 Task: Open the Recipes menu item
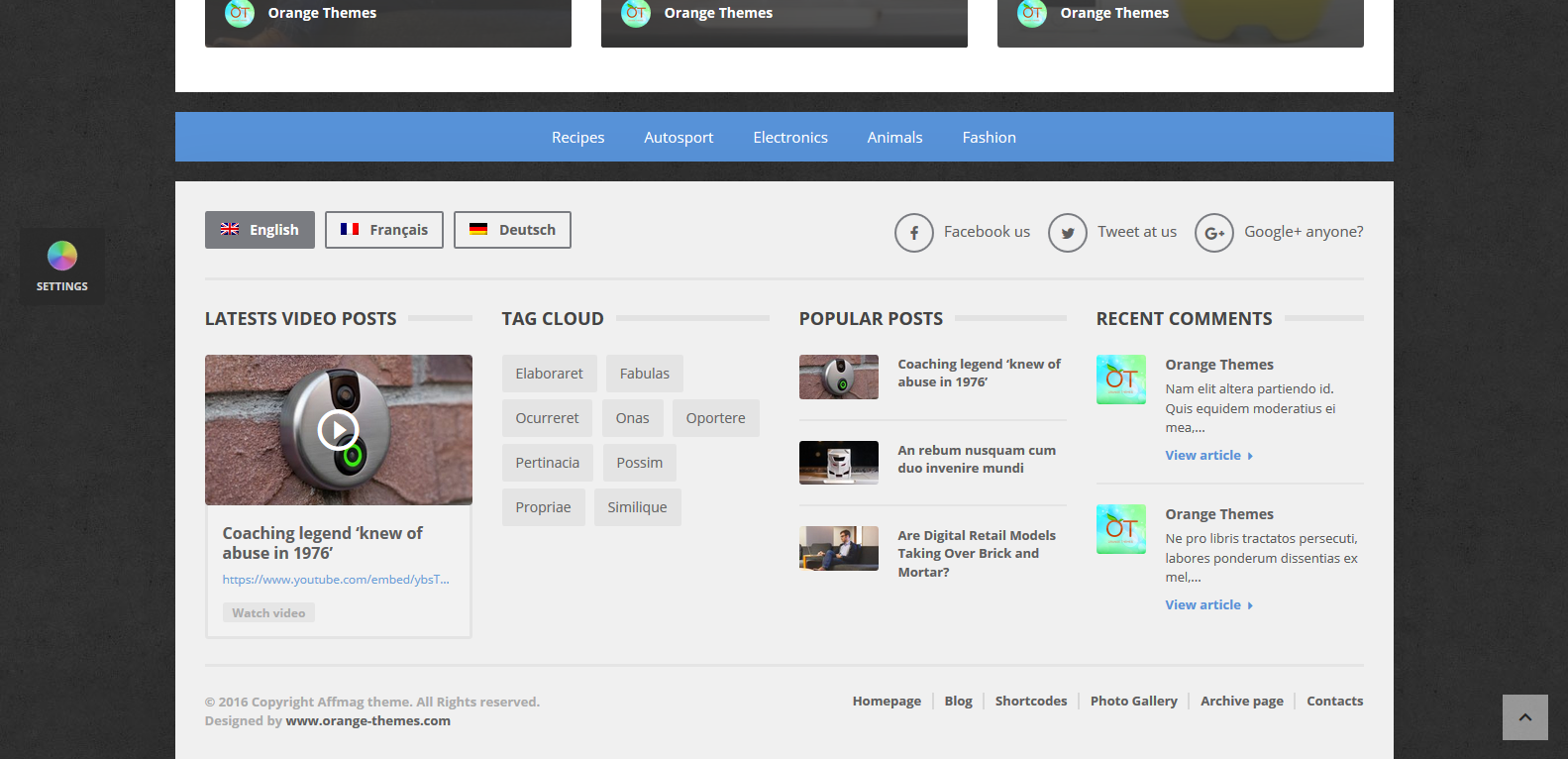point(577,138)
